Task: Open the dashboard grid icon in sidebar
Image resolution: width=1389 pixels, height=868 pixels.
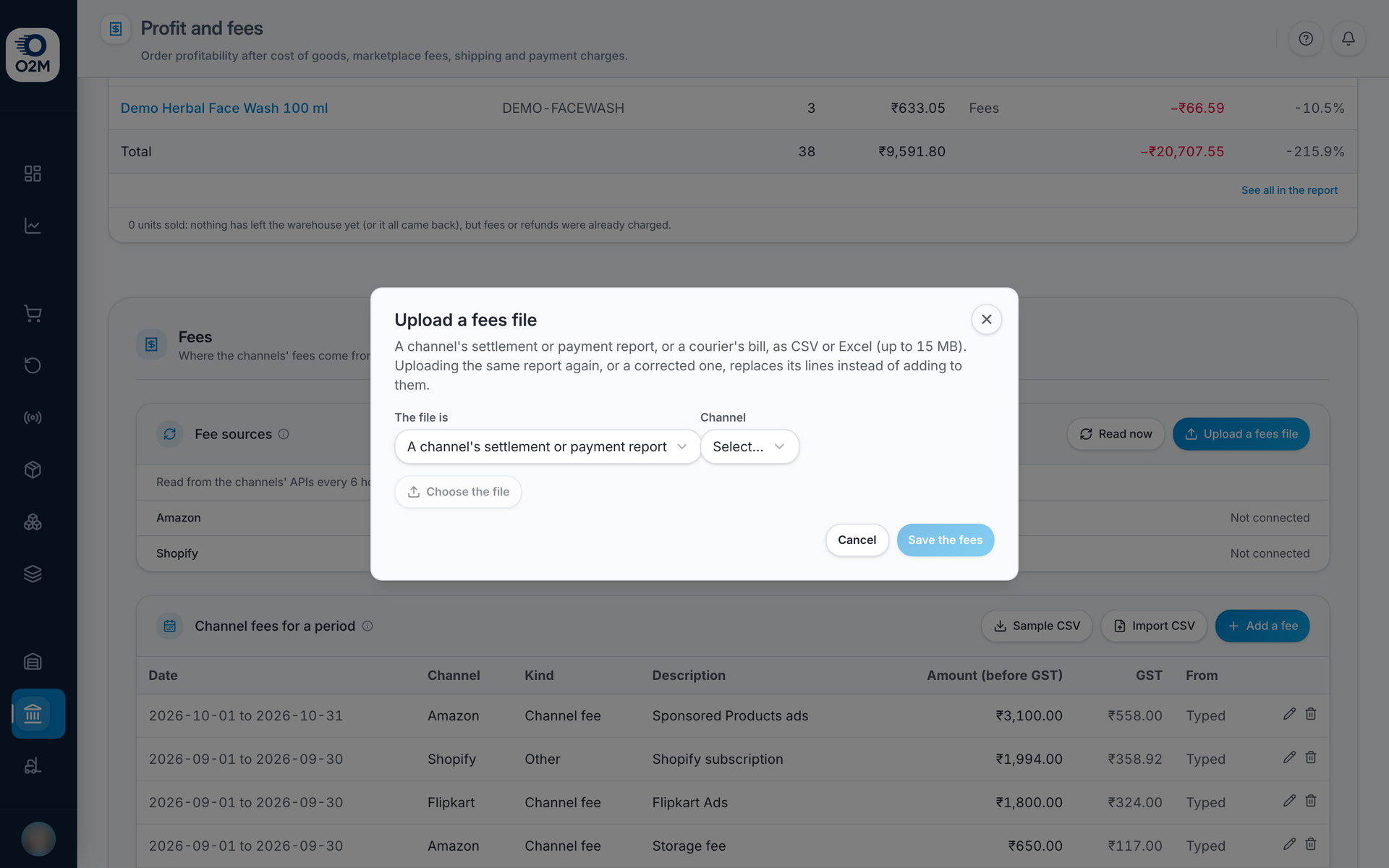Action: click(33, 174)
